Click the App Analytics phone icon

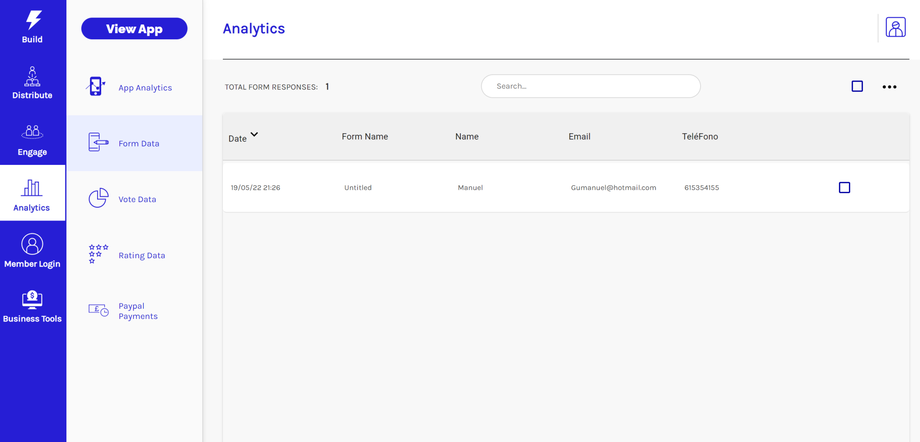pos(97,87)
